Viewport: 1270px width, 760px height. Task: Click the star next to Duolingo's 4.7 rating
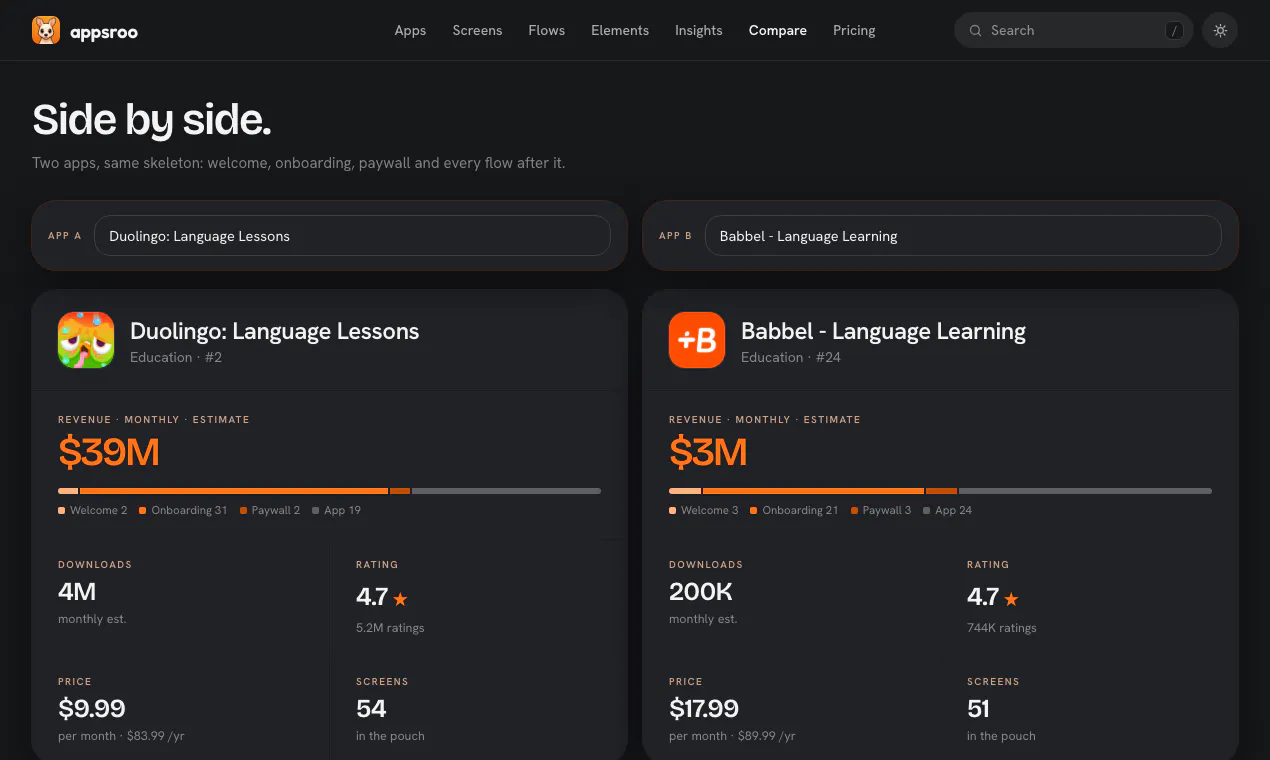tap(400, 599)
